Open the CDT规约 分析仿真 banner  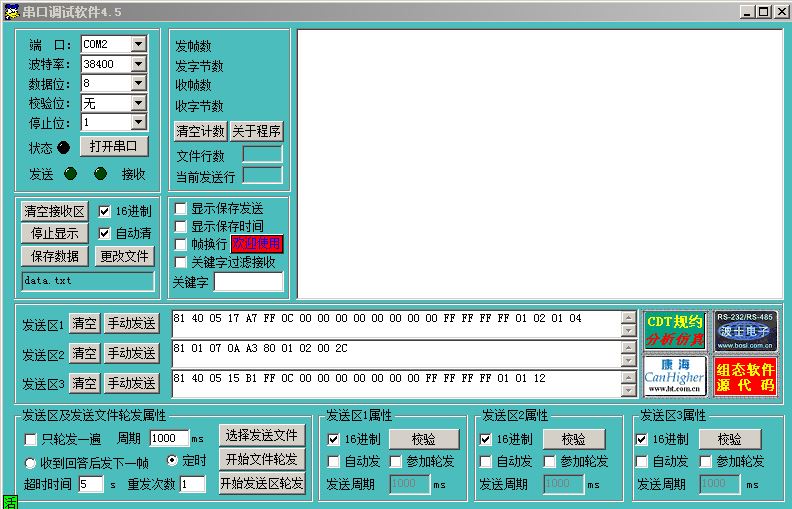(x=675, y=330)
